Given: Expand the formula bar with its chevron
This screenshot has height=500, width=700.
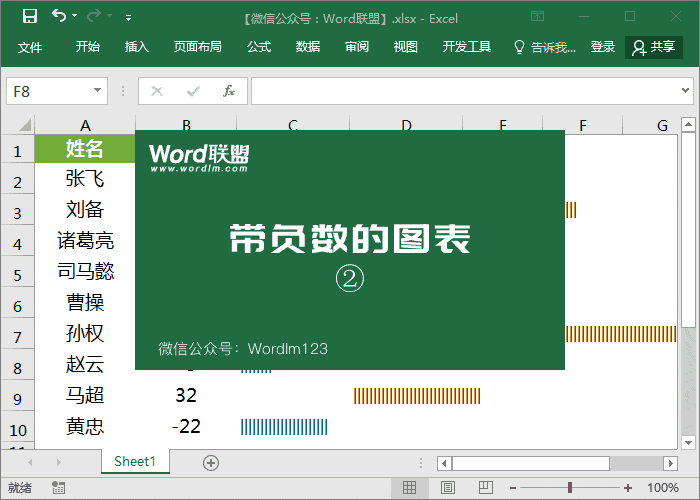Looking at the screenshot, I should [685, 91].
